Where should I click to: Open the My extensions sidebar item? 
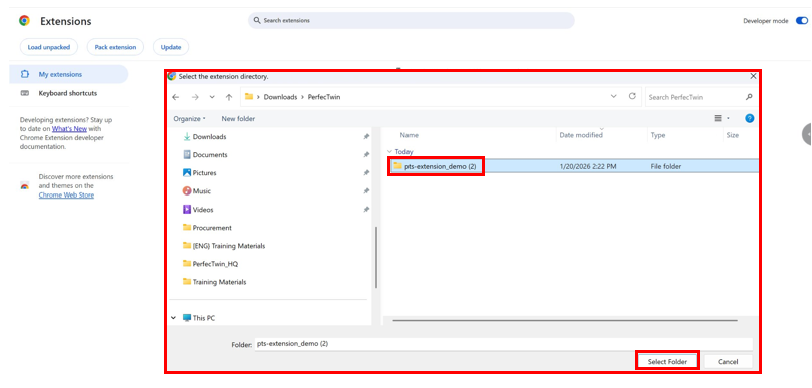tap(68, 74)
